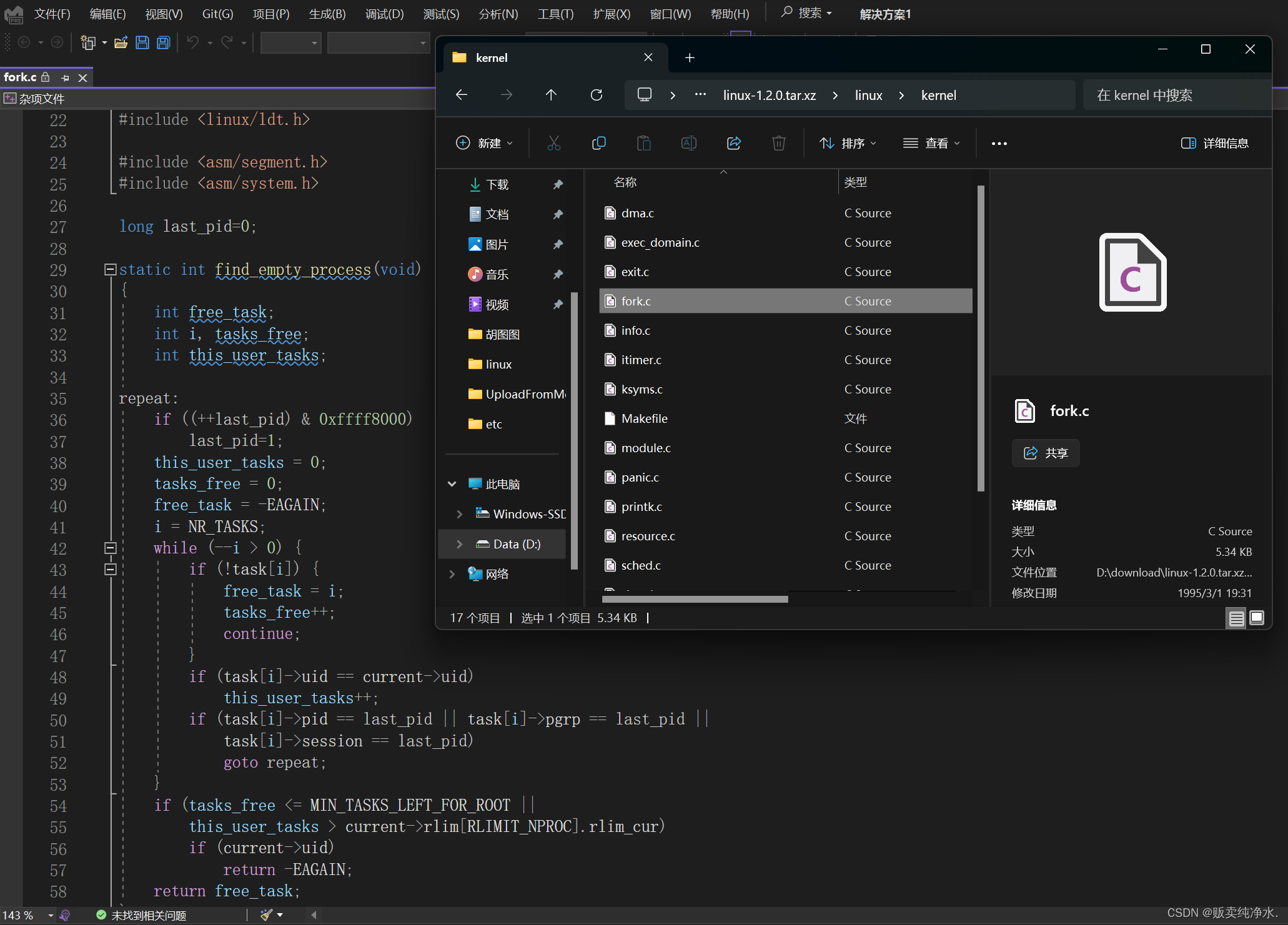1288x925 pixels.
Task: Click the Open File toolbar icon
Action: click(x=121, y=42)
